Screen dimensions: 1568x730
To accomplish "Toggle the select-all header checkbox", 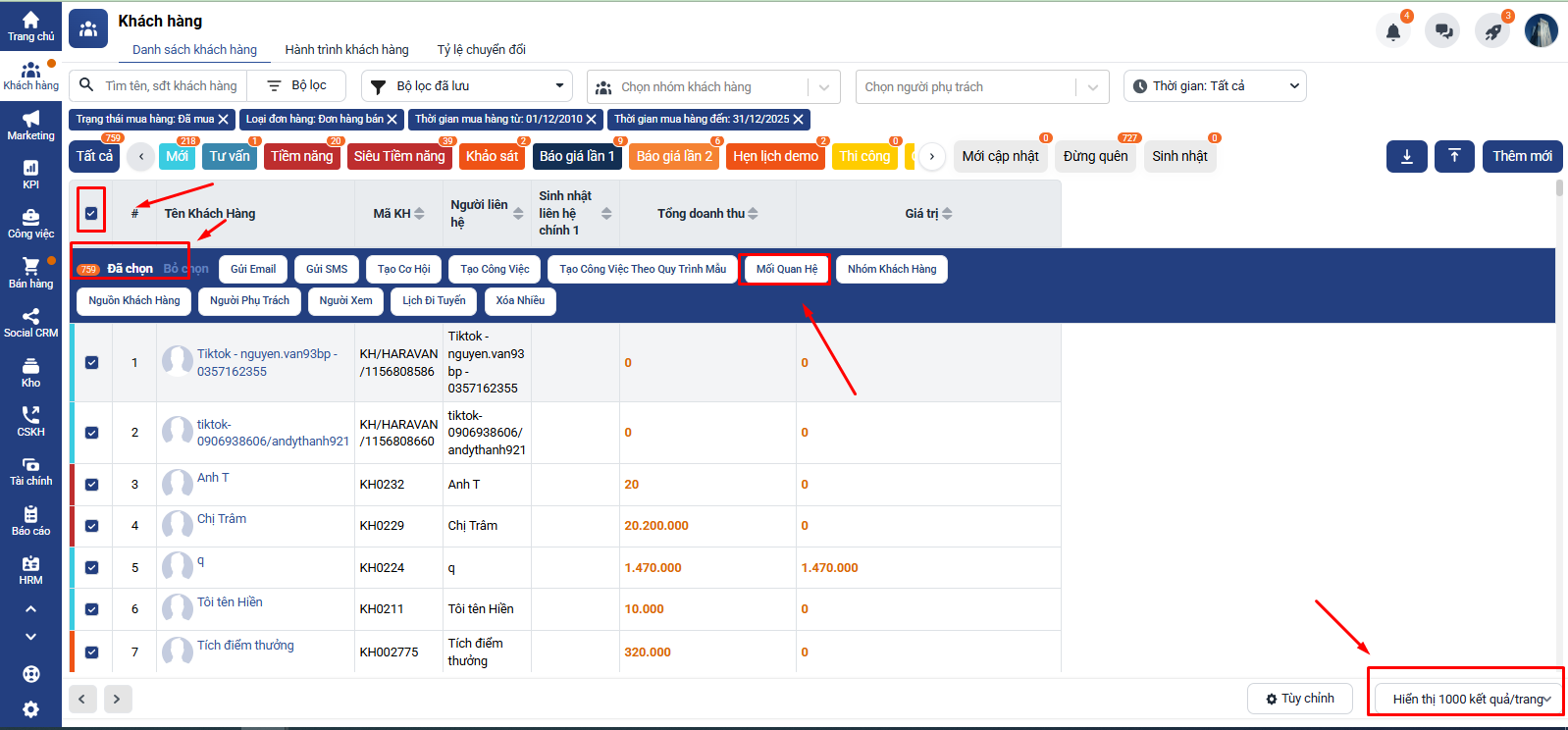I will pos(91,213).
